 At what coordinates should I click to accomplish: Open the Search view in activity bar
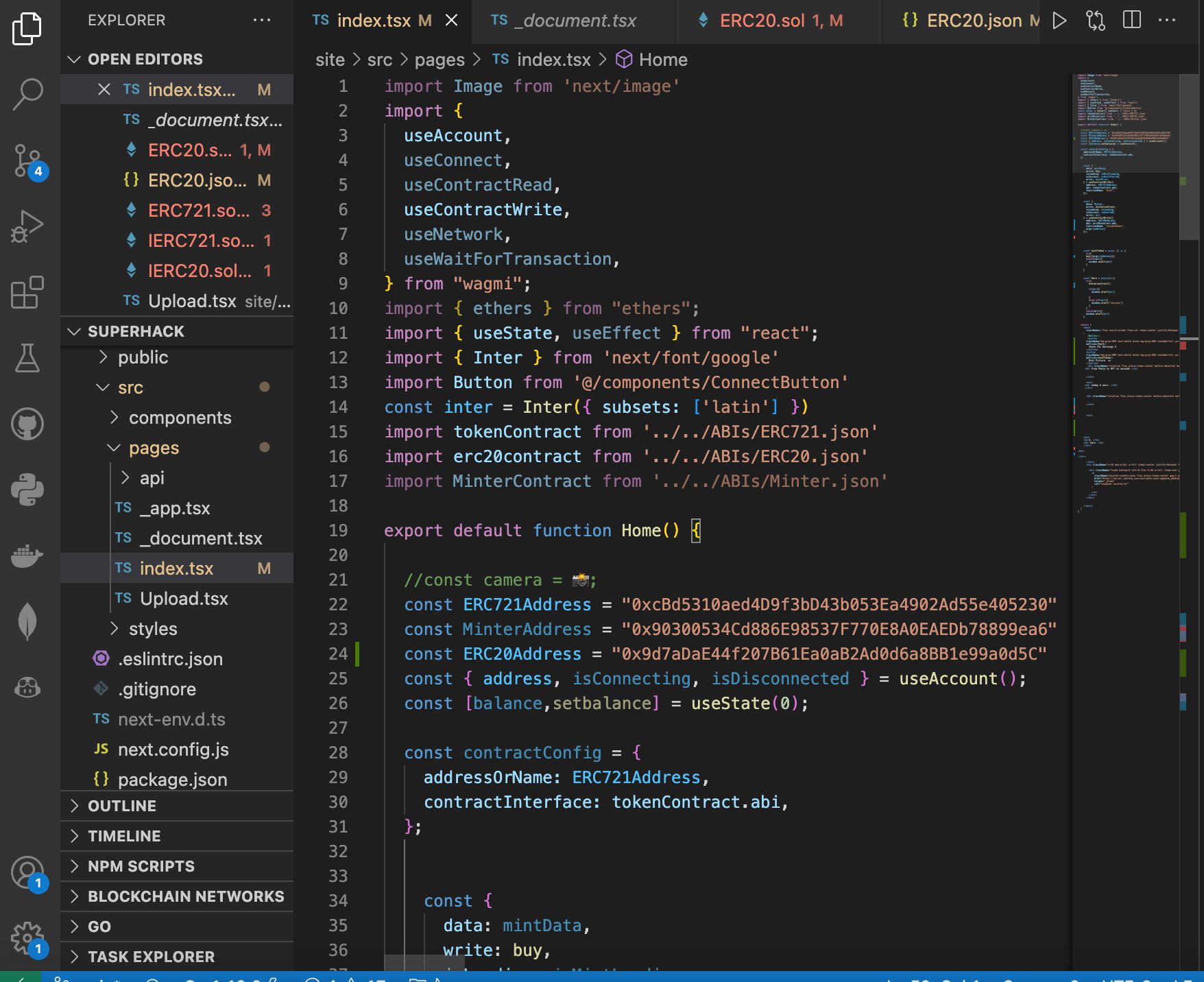click(x=27, y=94)
